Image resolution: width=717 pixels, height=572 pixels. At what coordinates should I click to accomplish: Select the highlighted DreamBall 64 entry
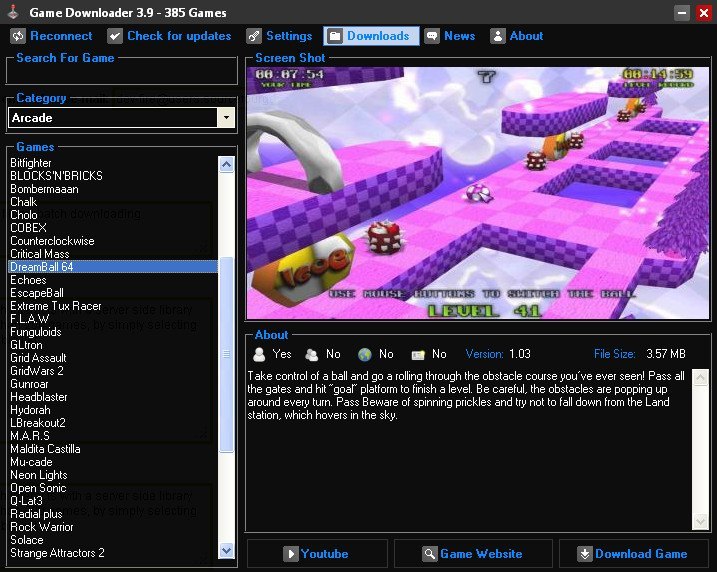coord(113,267)
